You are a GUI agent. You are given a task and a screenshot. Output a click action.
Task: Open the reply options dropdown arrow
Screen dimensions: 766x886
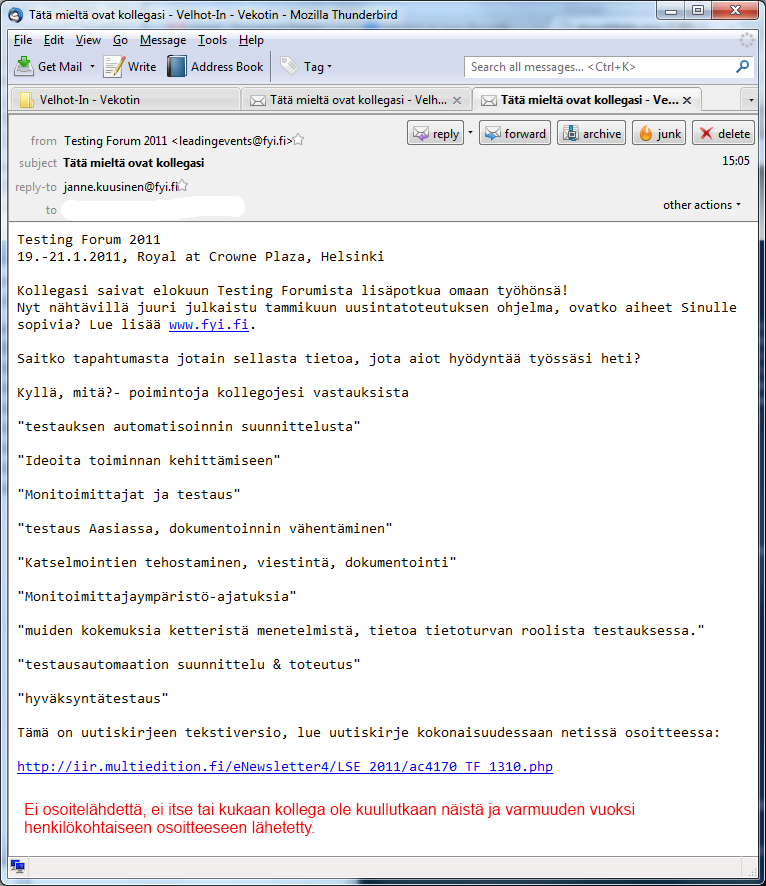pyautogui.click(x=469, y=134)
